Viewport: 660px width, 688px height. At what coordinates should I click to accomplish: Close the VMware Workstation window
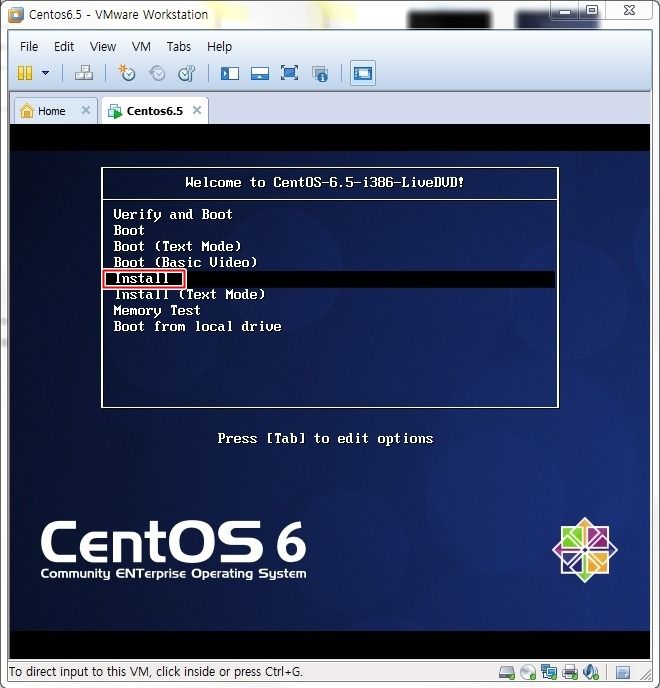click(x=629, y=11)
